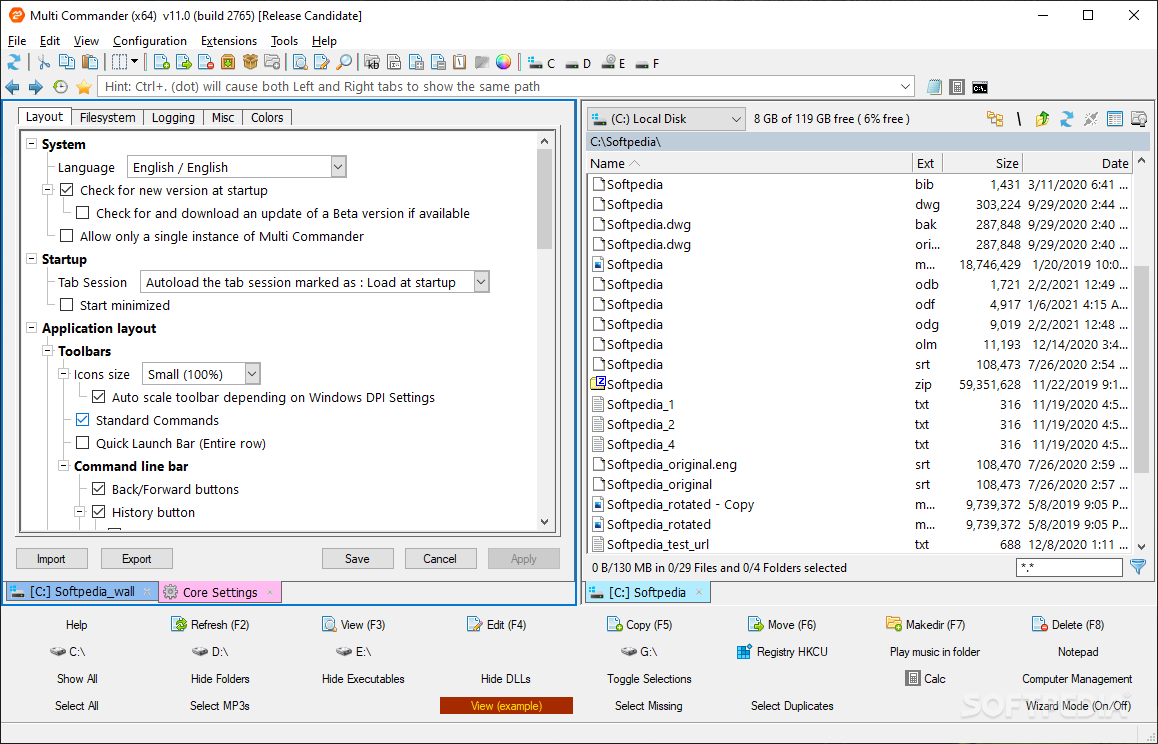This screenshot has width=1158, height=744.
Task: Toggle Back/Forward buttons checkbox
Action: click(98, 488)
